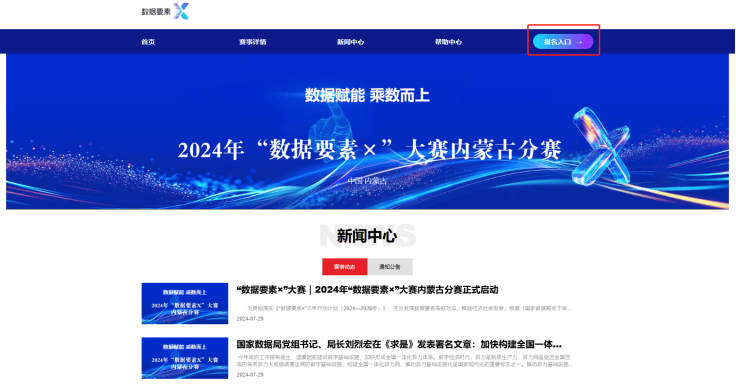This screenshot has width=736, height=385.
Task: Open headline 国家数据局党组书记、局长刘烈宏 article
Action: [x=399, y=345]
